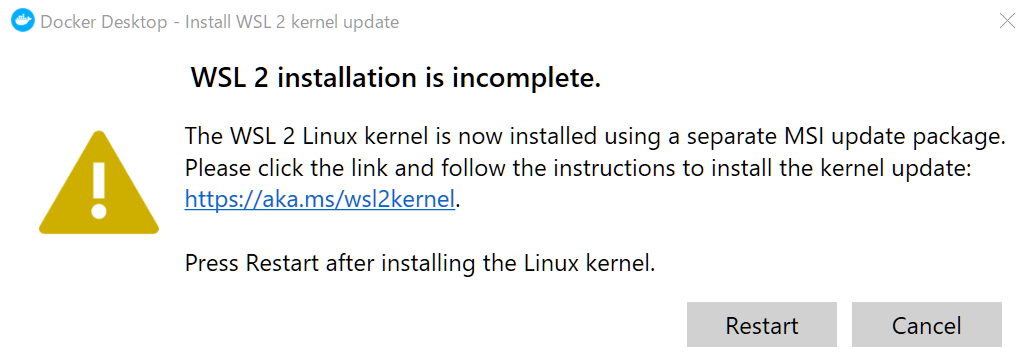Click the line mentioning separate MSI update package
Screen dimensions: 1023x362
[x=593, y=137]
